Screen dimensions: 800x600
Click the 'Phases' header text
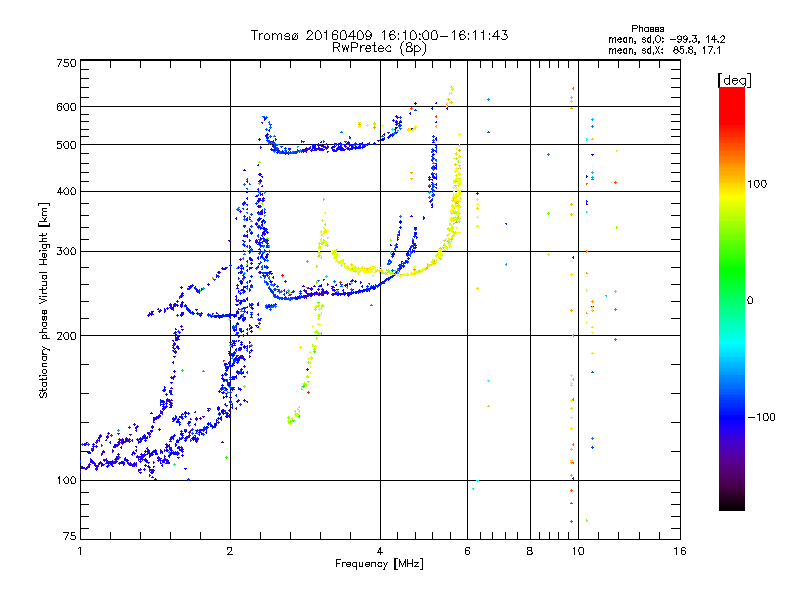coord(647,29)
